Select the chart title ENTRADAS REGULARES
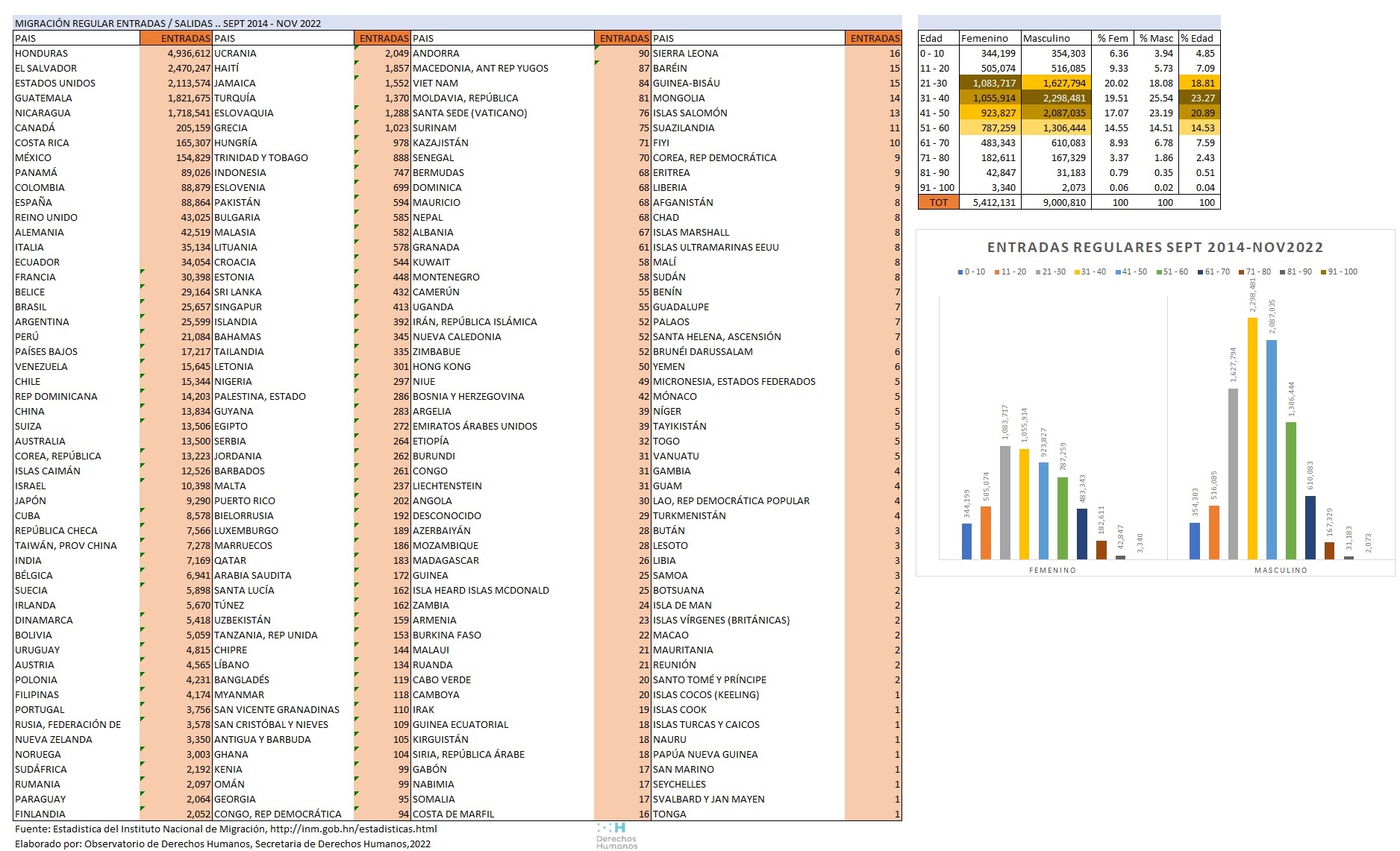The height and width of the screenshot is (851, 1400). point(1154,248)
